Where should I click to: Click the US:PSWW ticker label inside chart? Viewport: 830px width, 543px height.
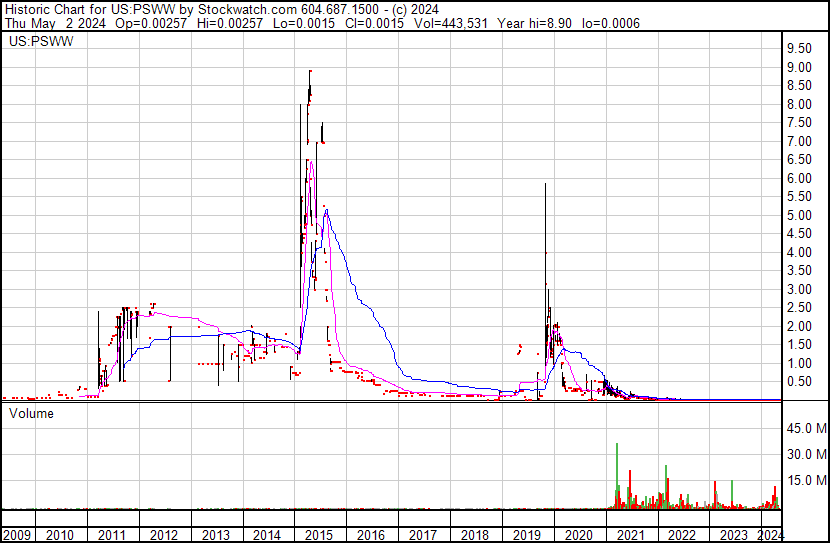35,42
